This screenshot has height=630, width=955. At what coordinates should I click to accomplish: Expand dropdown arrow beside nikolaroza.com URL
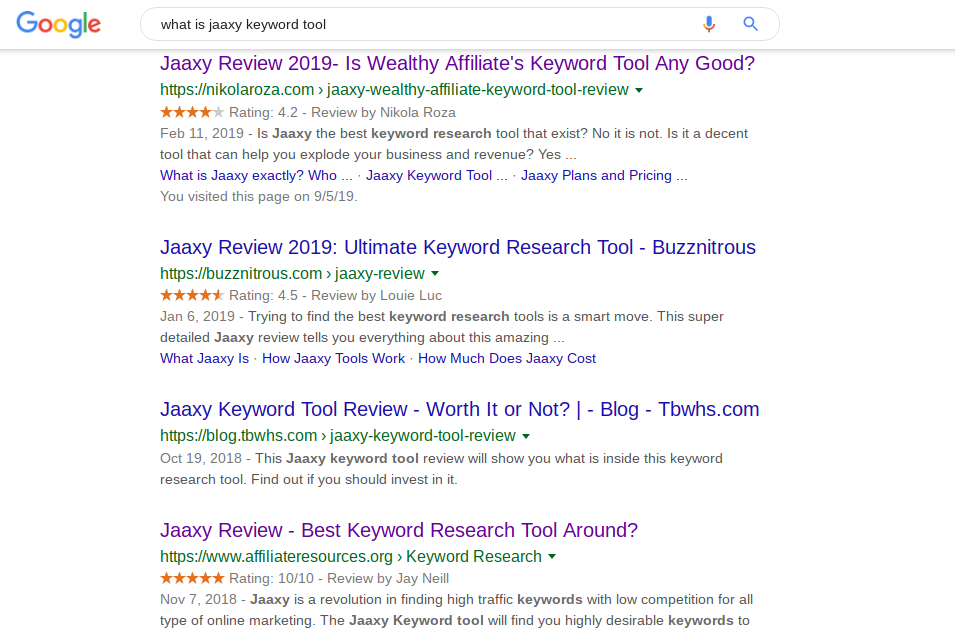(639, 90)
